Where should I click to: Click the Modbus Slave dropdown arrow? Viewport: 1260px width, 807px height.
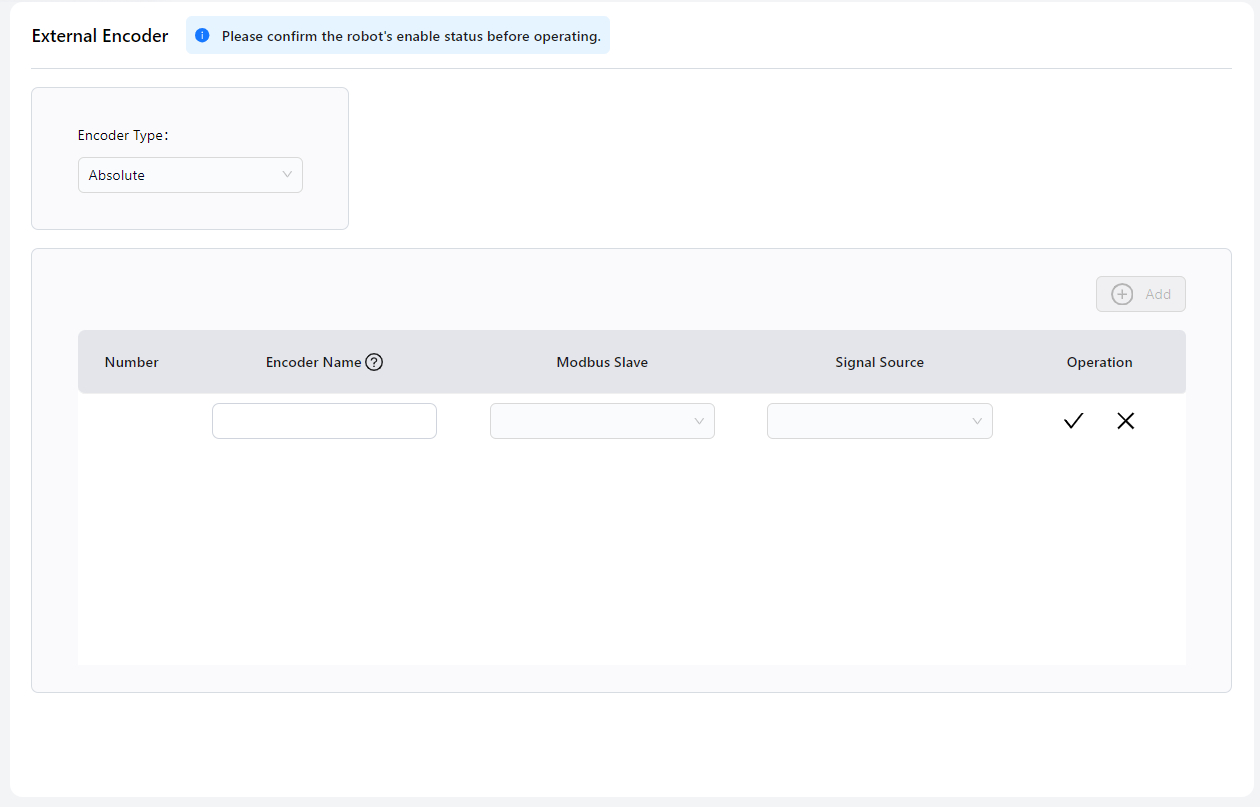(699, 421)
